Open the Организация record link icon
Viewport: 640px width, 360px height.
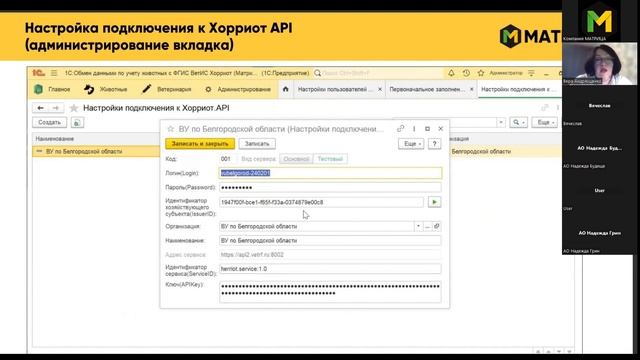(x=436, y=226)
